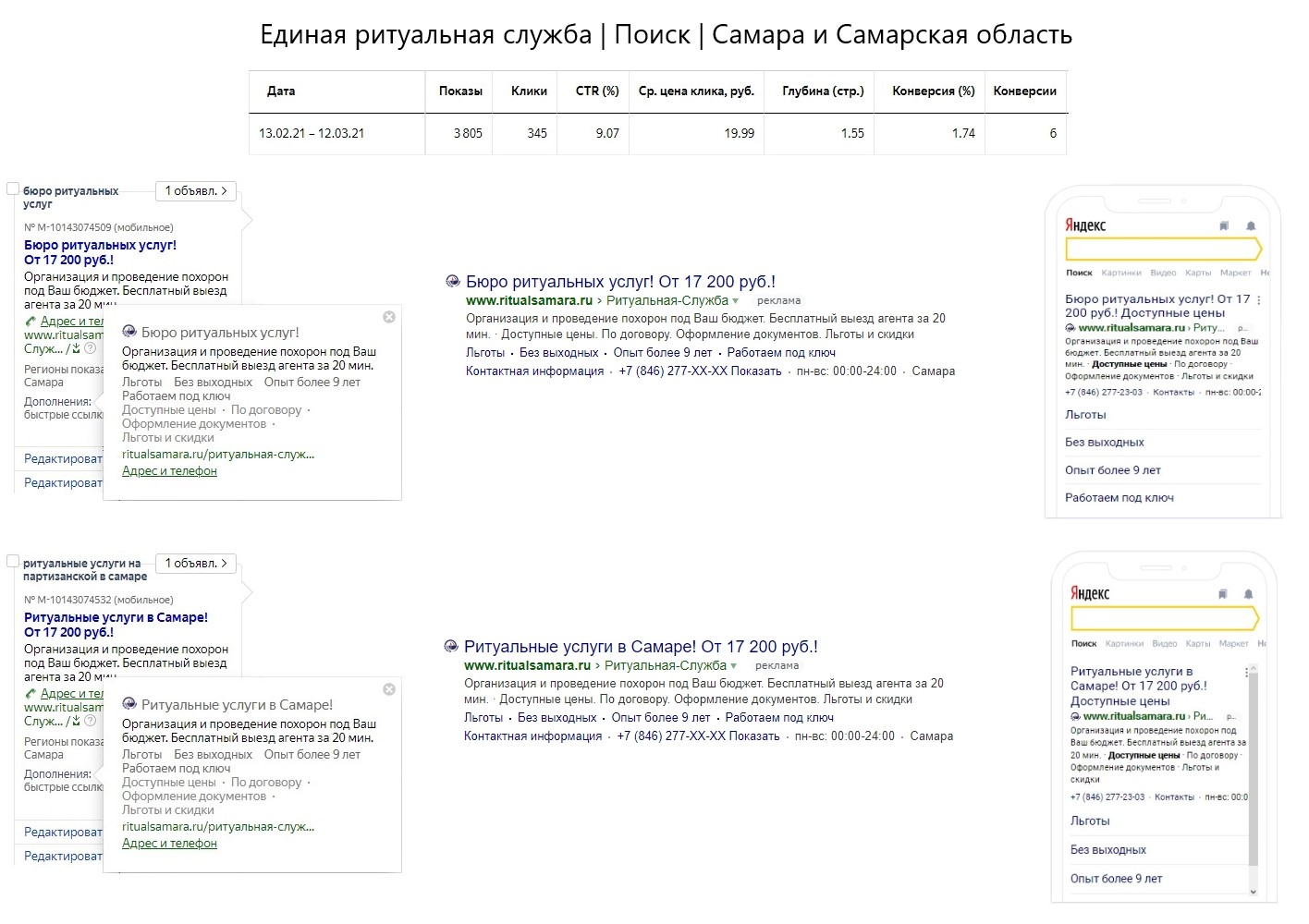Expand '1 объявл.' for 'ритуальные услуги на партизанской' group
Screen dimensions: 1309x924
point(196,563)
